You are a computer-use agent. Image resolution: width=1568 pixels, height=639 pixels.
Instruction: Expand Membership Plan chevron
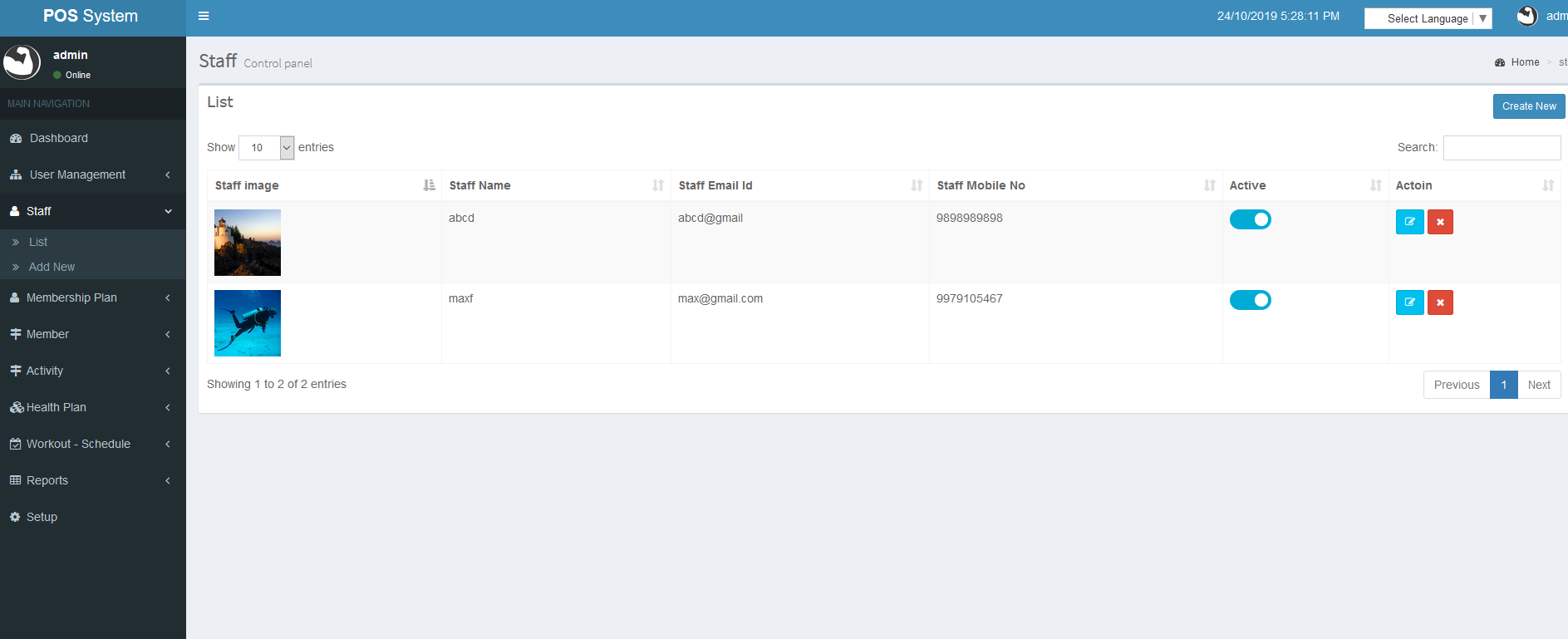tap(168, 297)
